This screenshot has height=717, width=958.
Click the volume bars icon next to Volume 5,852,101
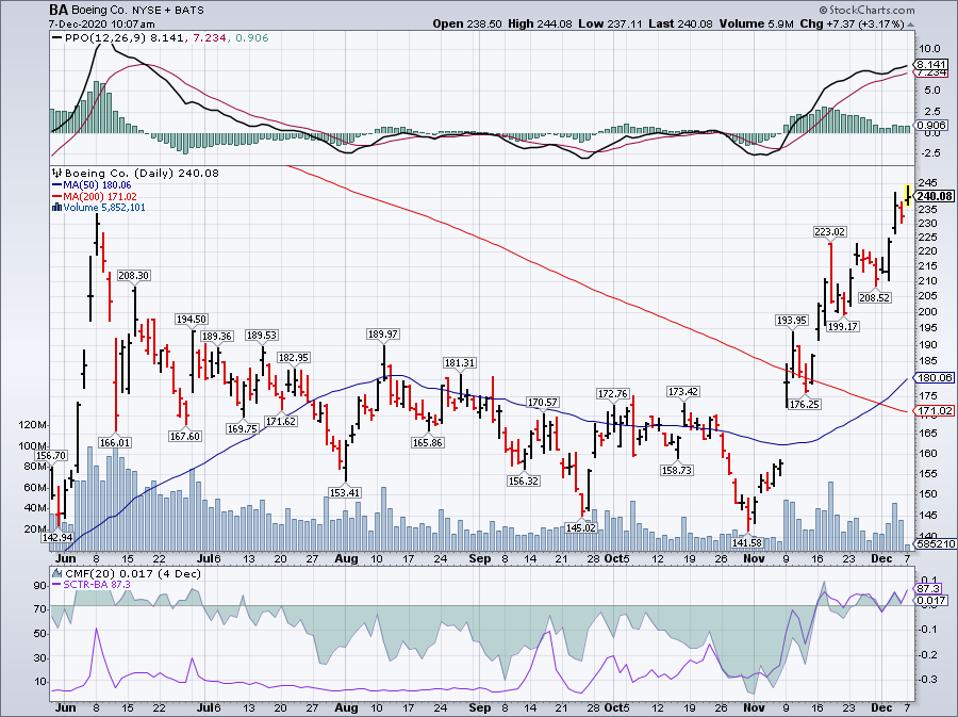point(57,208)
